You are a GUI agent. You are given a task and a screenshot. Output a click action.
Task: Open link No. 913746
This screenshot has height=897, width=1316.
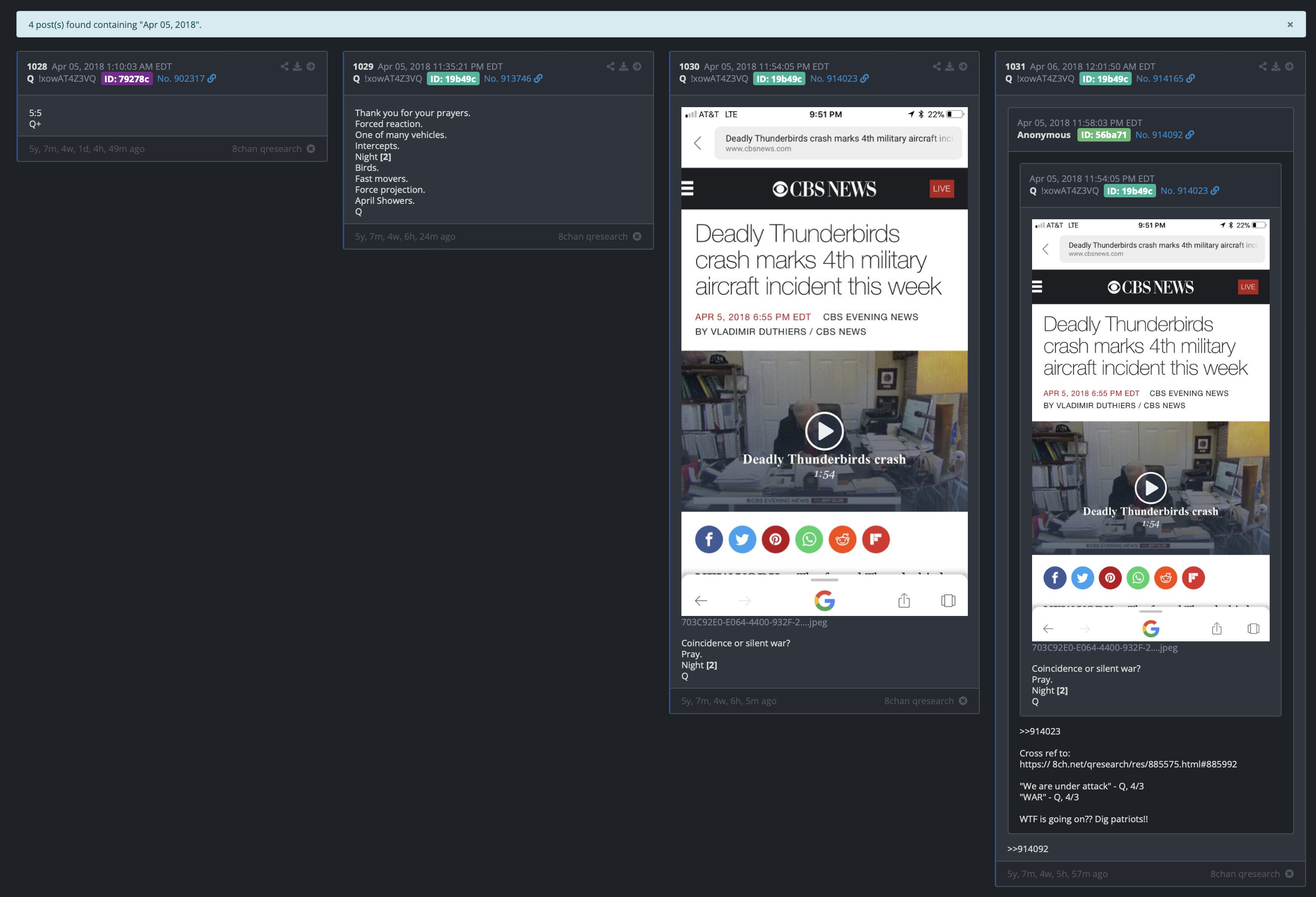pos(513,78)
